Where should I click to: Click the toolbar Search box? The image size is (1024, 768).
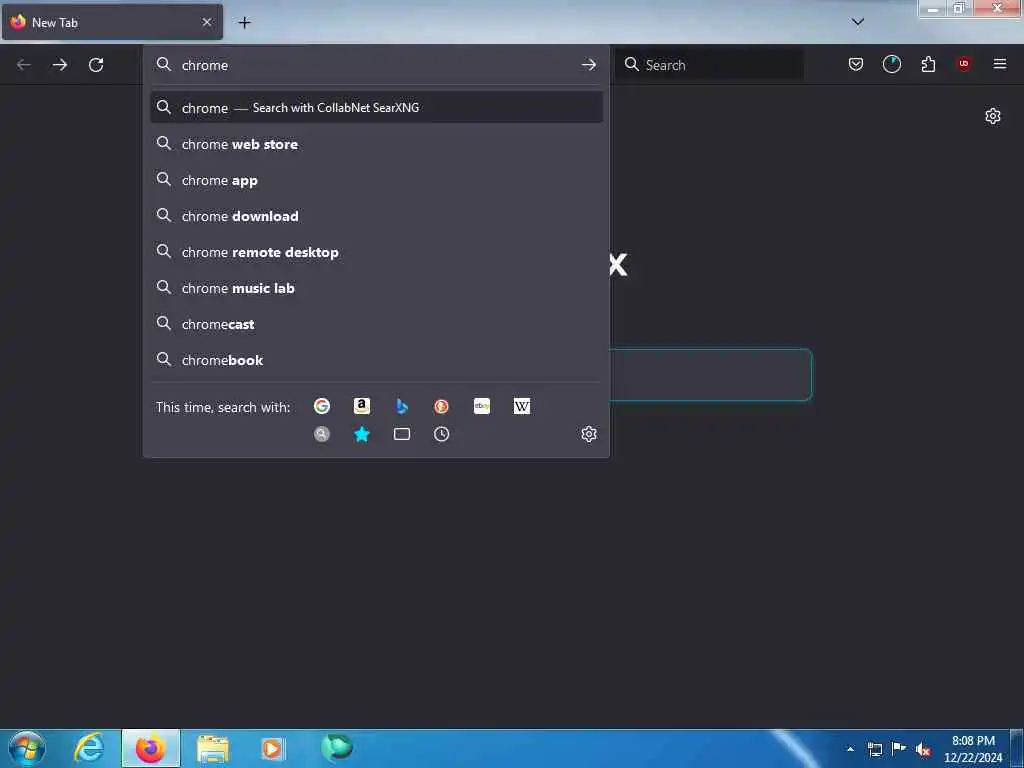pos(709,65)
